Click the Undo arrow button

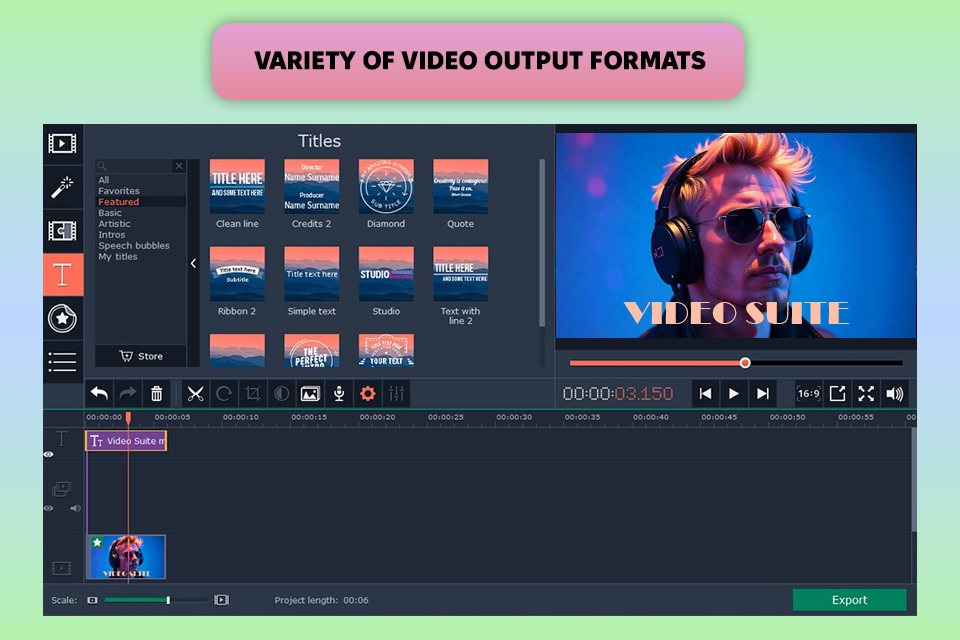[99, 394]
